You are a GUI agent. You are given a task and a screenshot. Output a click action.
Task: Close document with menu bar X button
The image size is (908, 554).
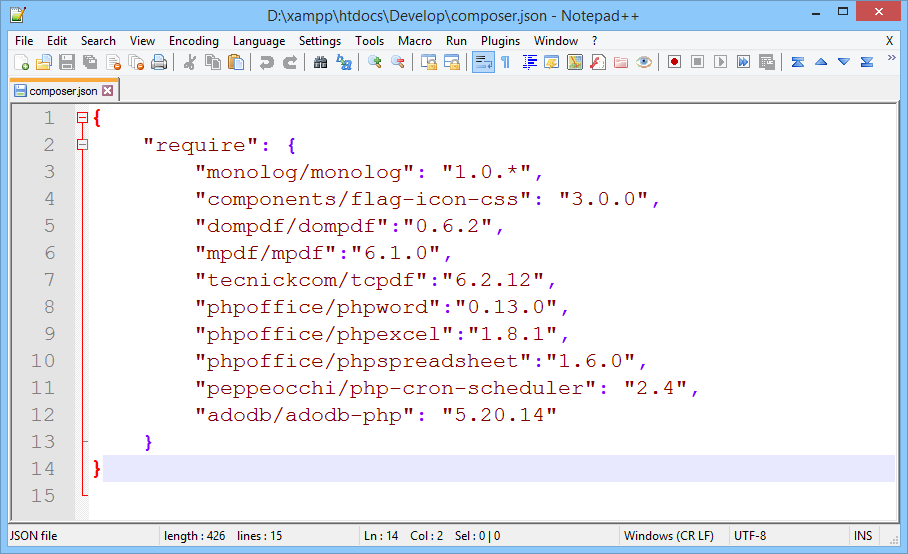coord(889,41)
